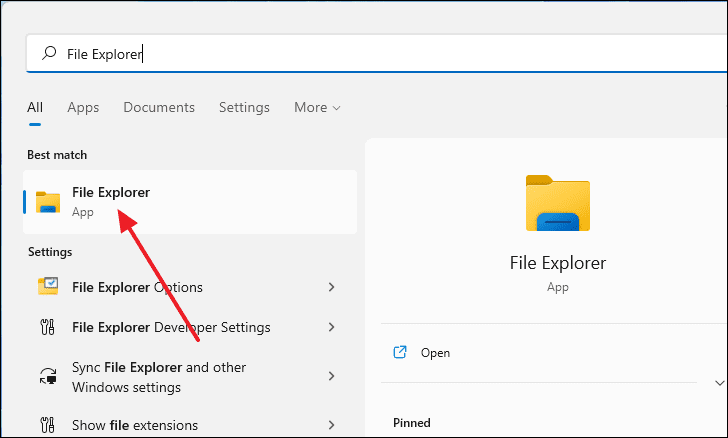Expand the File Explorer Options chevron
The width and height of the screenshot is (728, 438).
point(331,287)
